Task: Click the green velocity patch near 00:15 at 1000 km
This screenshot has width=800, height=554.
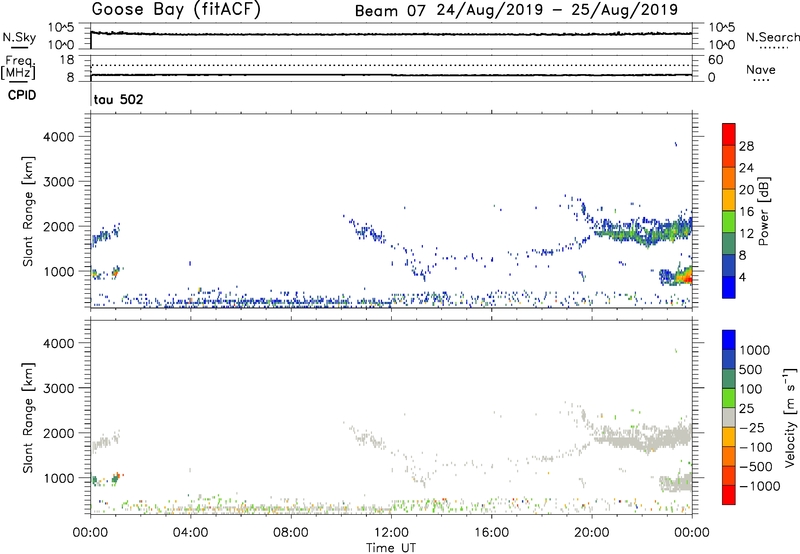Action: [94, 480]
